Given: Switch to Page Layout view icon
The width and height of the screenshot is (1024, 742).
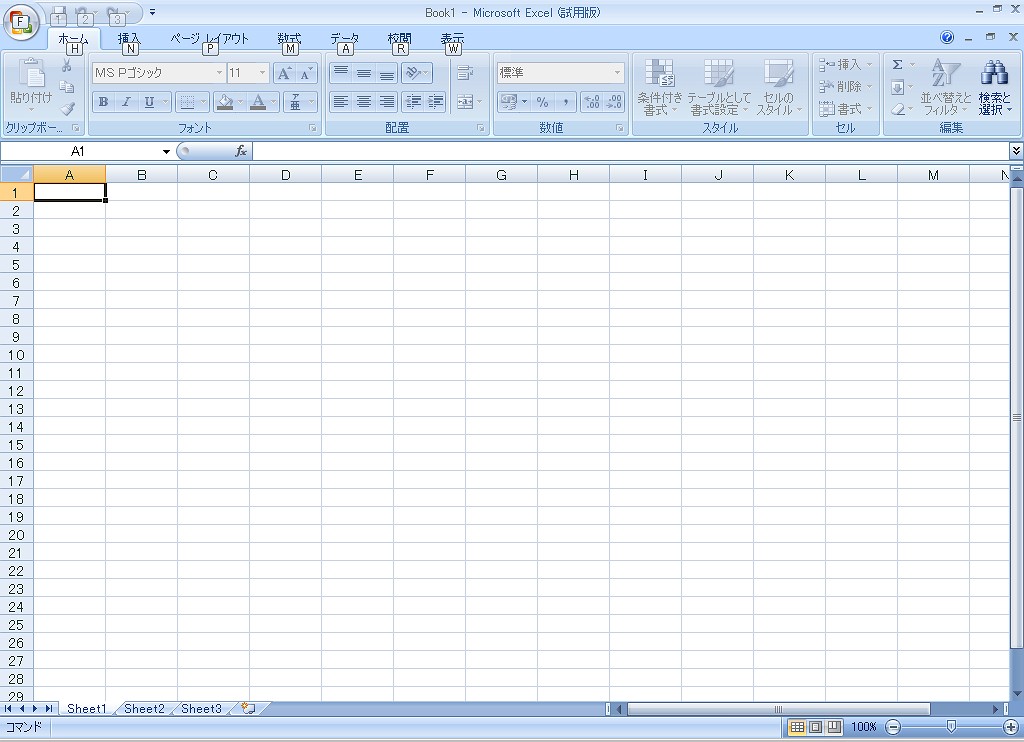Looking at the screenshot, I should 816,727.
